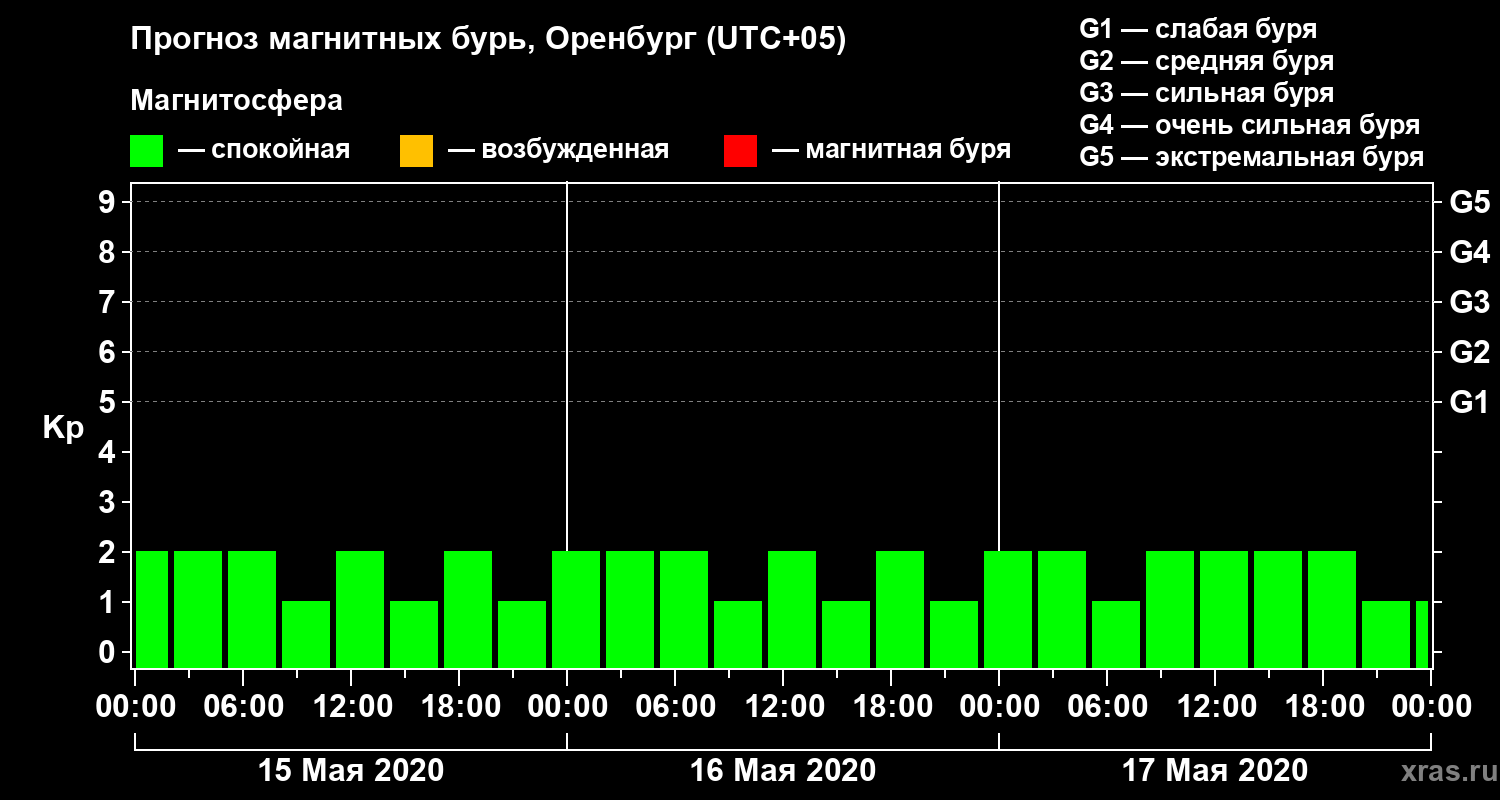Click the 'G1 — слабая буря' legend line
The height and width of the screenshot is (800, 1500).
click(1198, 29)
